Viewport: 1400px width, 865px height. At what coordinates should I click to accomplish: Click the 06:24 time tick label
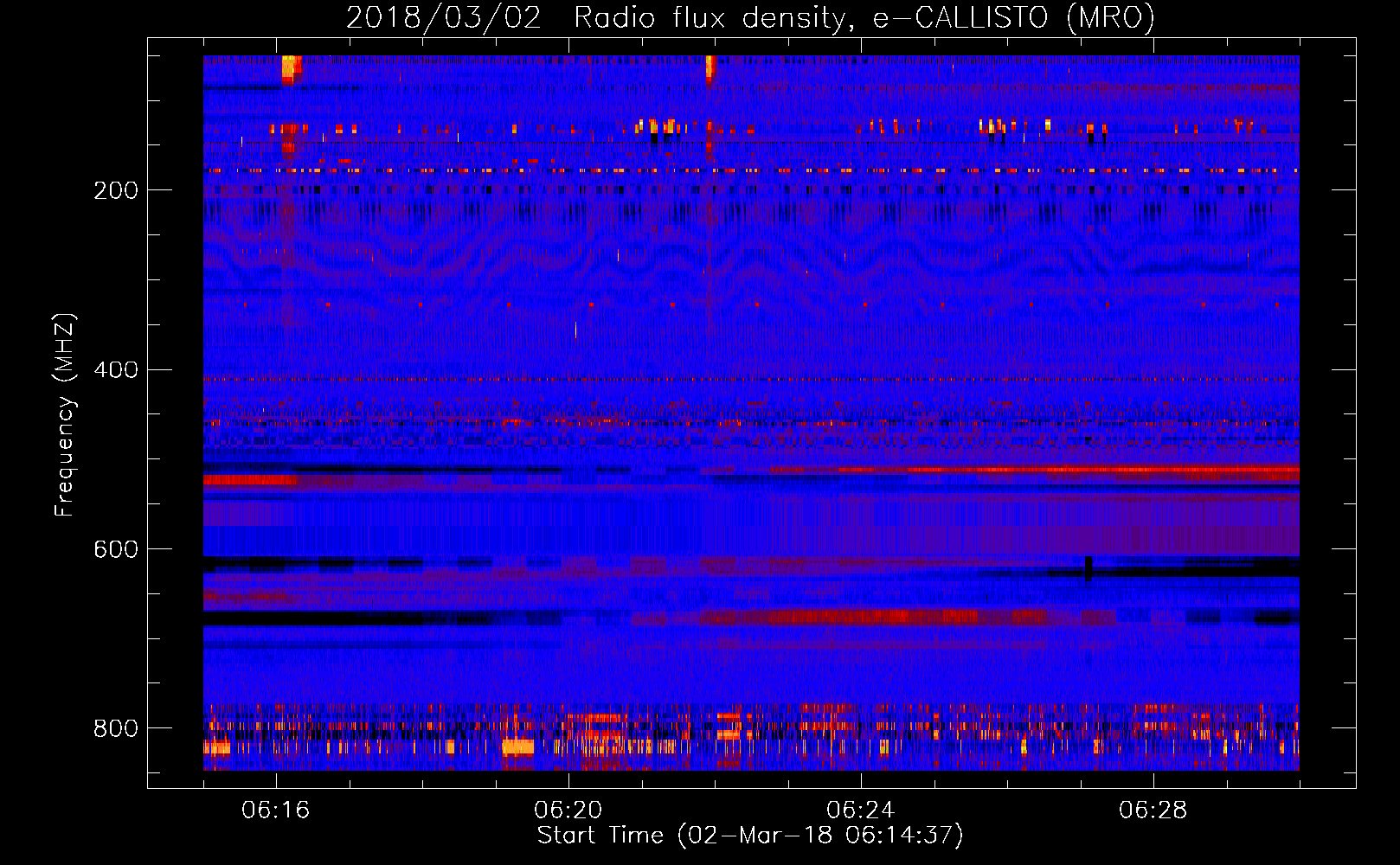click(x=861, y=810)
